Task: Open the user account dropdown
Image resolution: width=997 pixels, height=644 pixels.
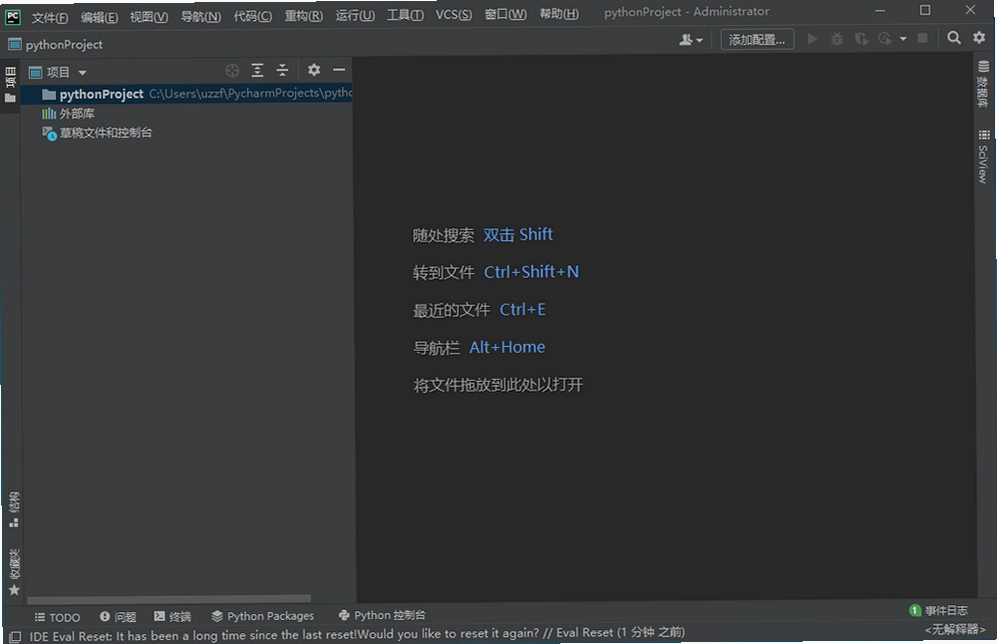Action: [x=691, y=39]
